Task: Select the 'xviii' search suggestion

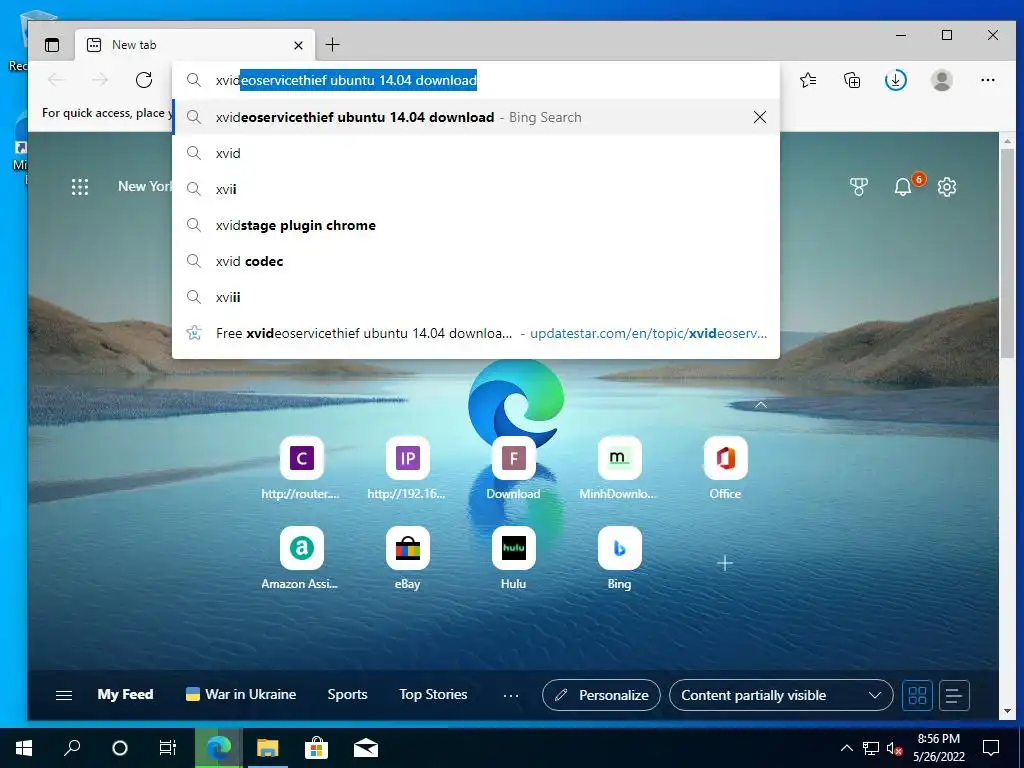Action: tap(476, 297)
